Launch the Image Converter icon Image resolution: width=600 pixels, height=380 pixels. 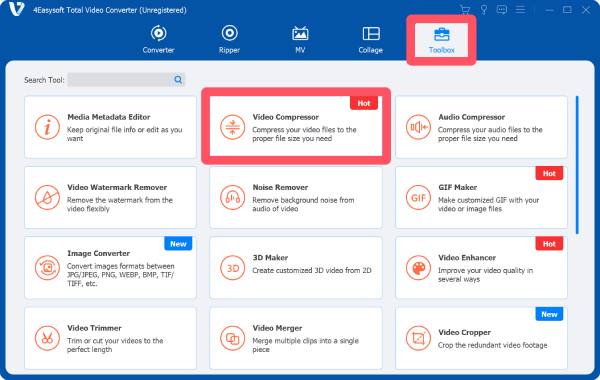47,268
